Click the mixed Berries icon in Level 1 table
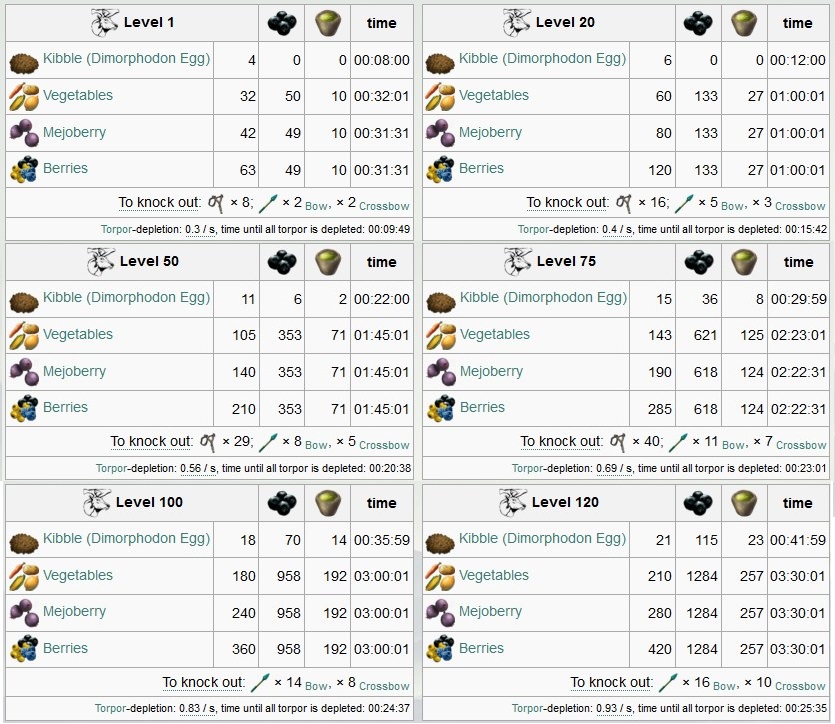This screenshot has height=724, width=835. 24,169
